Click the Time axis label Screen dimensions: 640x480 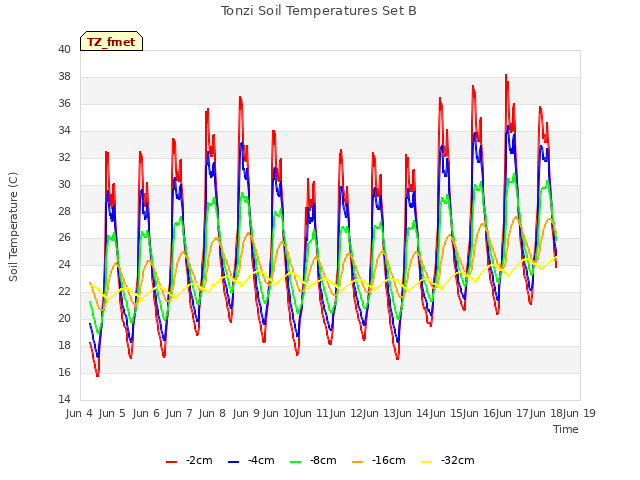tap(566, 429)
